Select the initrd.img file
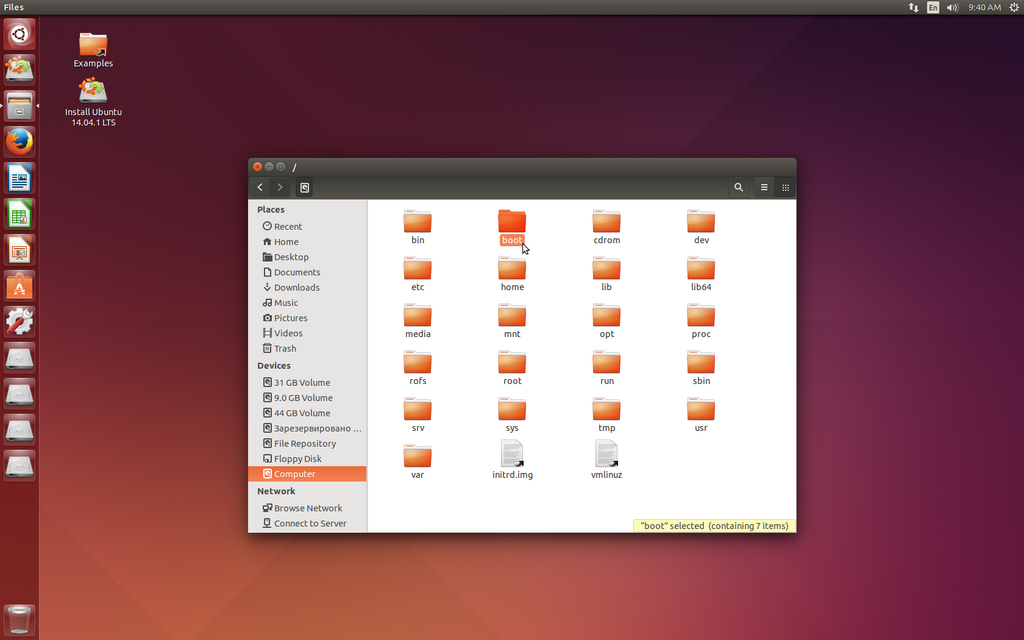Screen dimensions: 1024x640 click(x=512, y=460)
